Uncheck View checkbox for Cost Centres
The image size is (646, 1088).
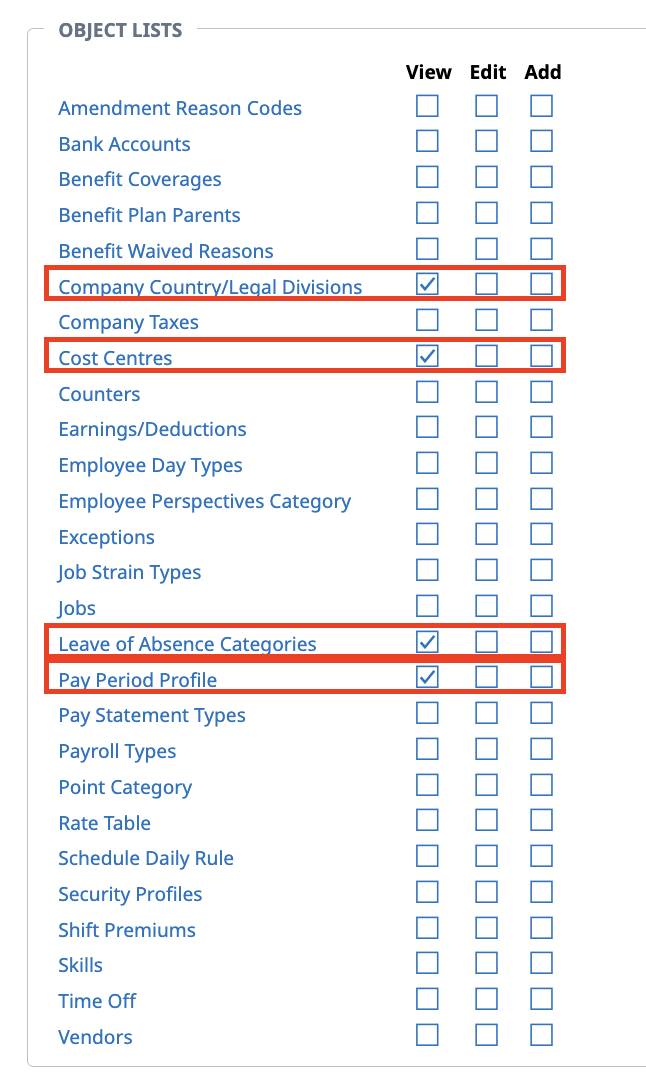click(427, 355)
